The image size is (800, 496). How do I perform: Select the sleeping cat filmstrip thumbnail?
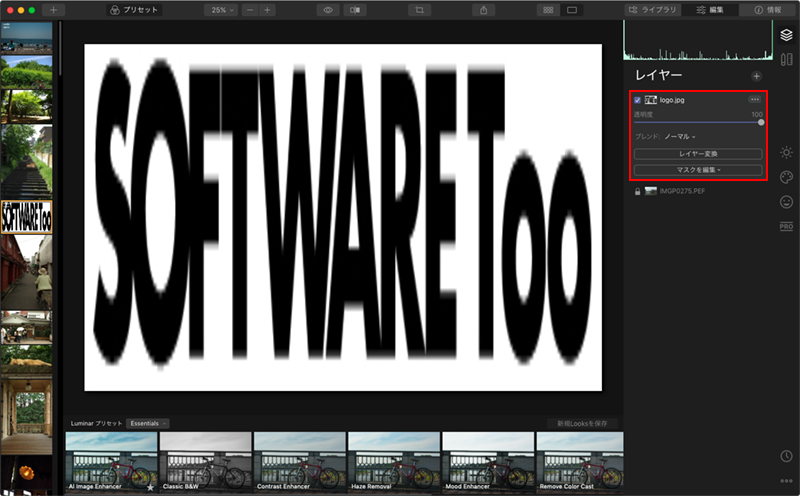[27, 361]
